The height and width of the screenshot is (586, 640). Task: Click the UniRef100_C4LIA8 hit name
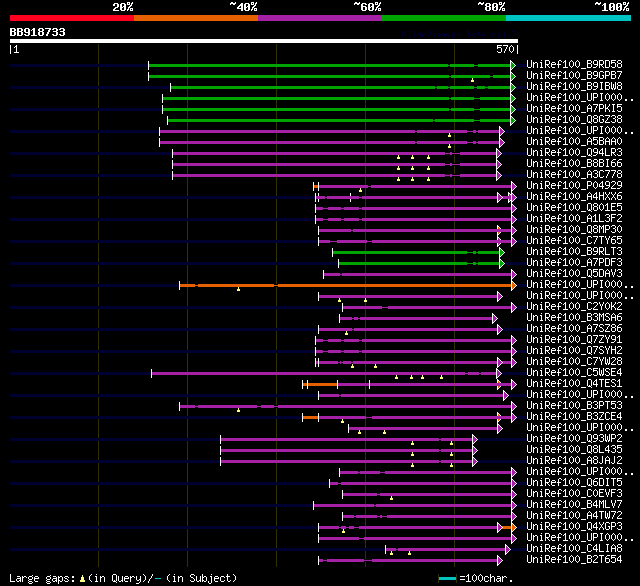574,549
